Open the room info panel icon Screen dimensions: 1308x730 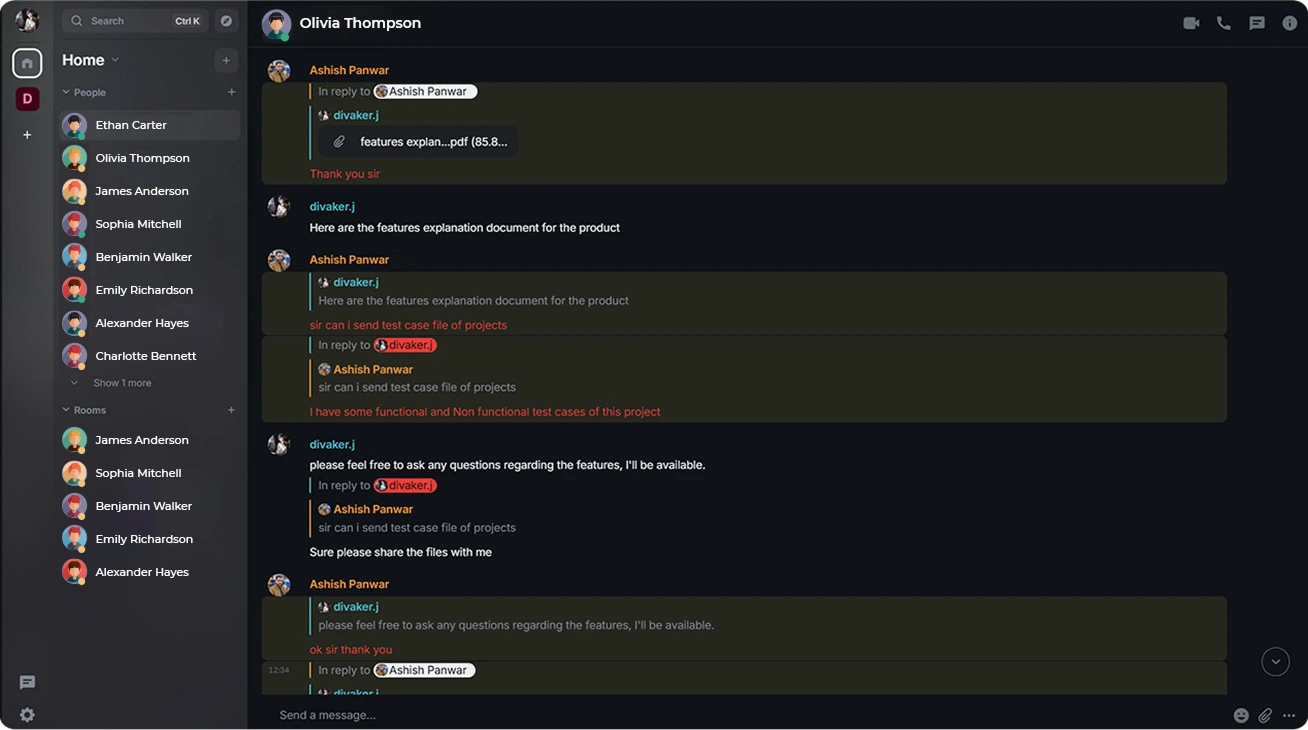click(1290, 23)
